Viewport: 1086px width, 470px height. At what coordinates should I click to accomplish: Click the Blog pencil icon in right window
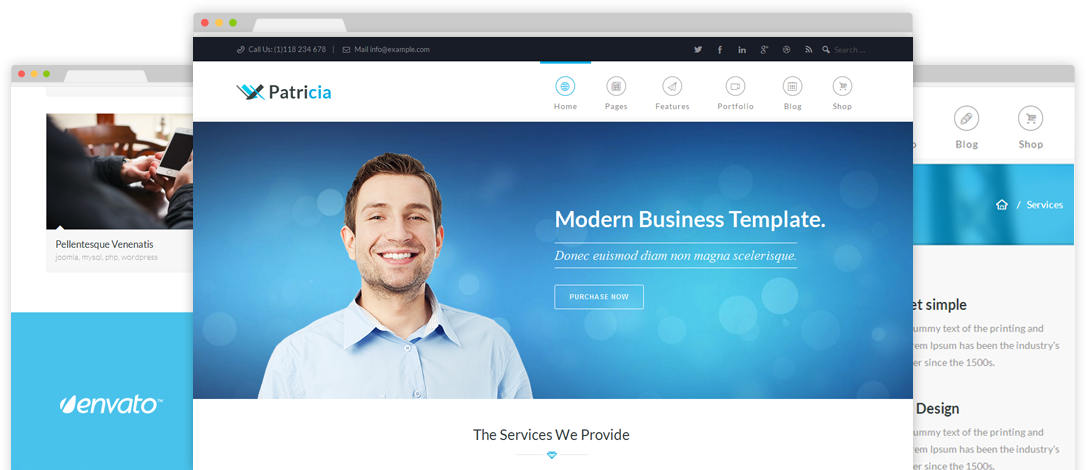tap(966, 118)
